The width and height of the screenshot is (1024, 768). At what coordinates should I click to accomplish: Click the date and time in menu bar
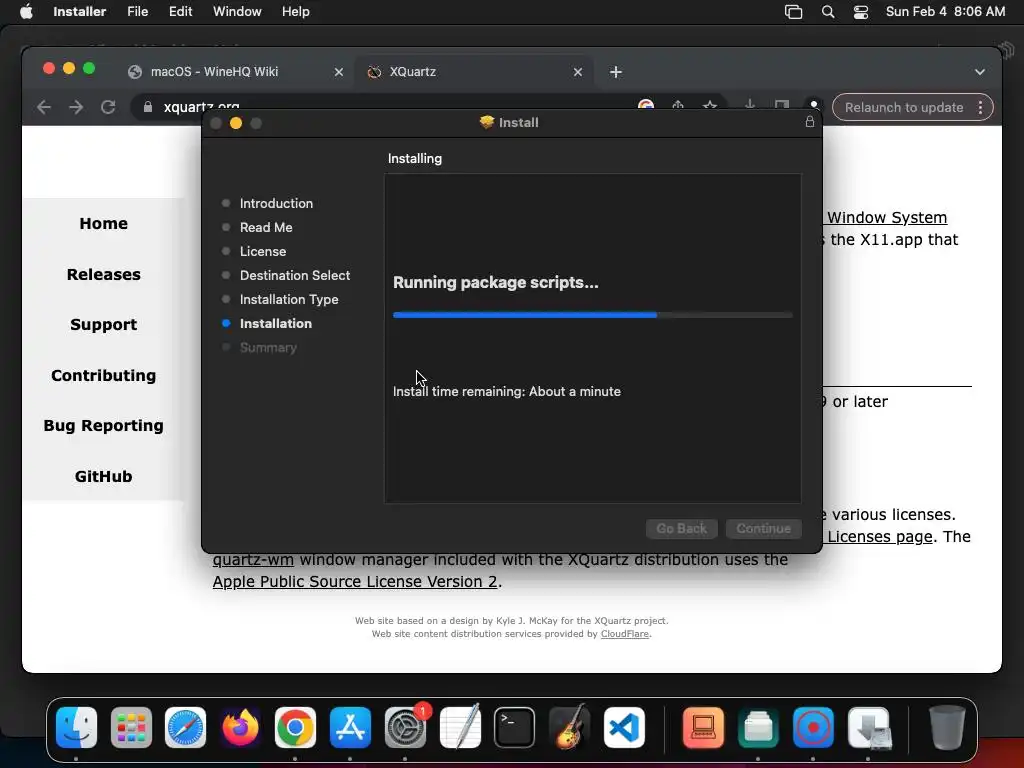(945, 11)
